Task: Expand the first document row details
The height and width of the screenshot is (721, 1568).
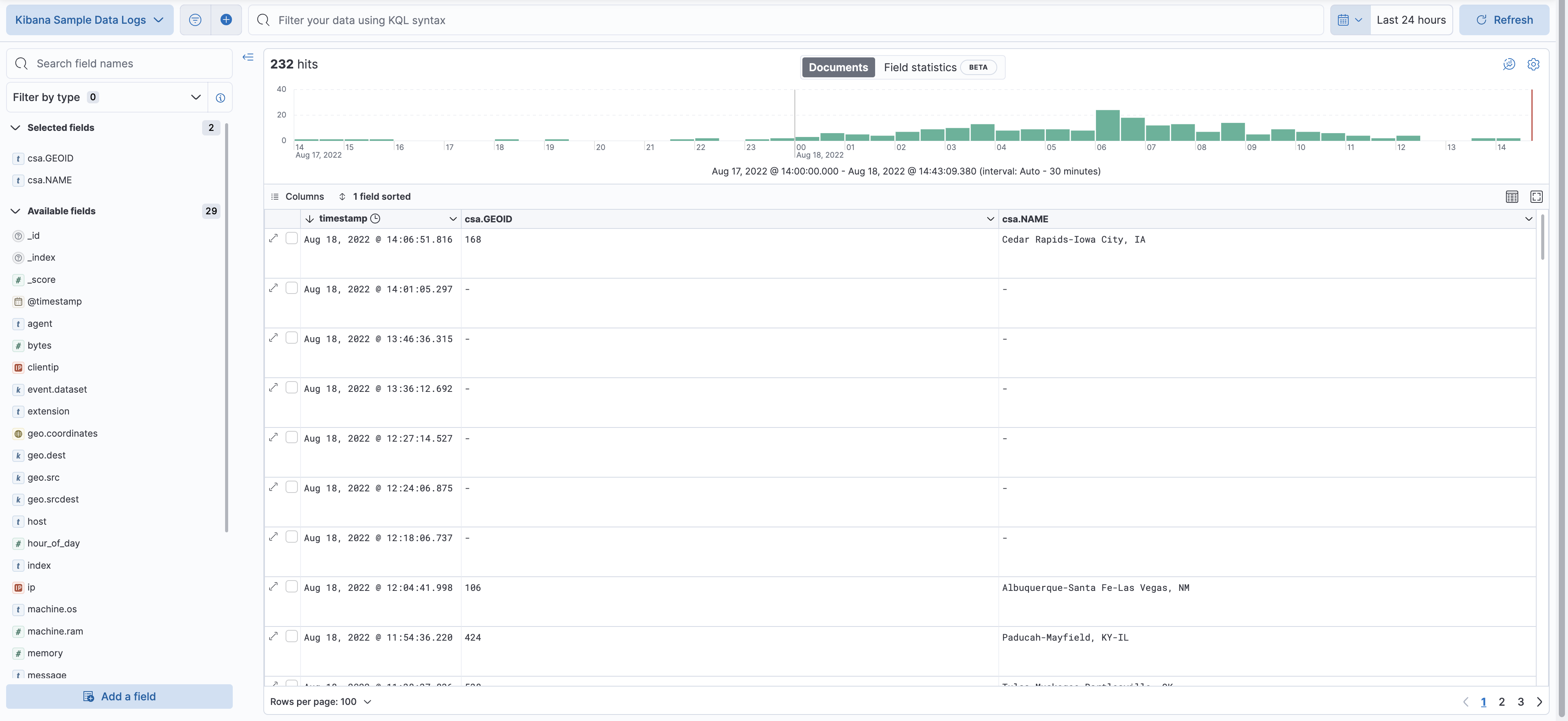Action: coord(274,238)
